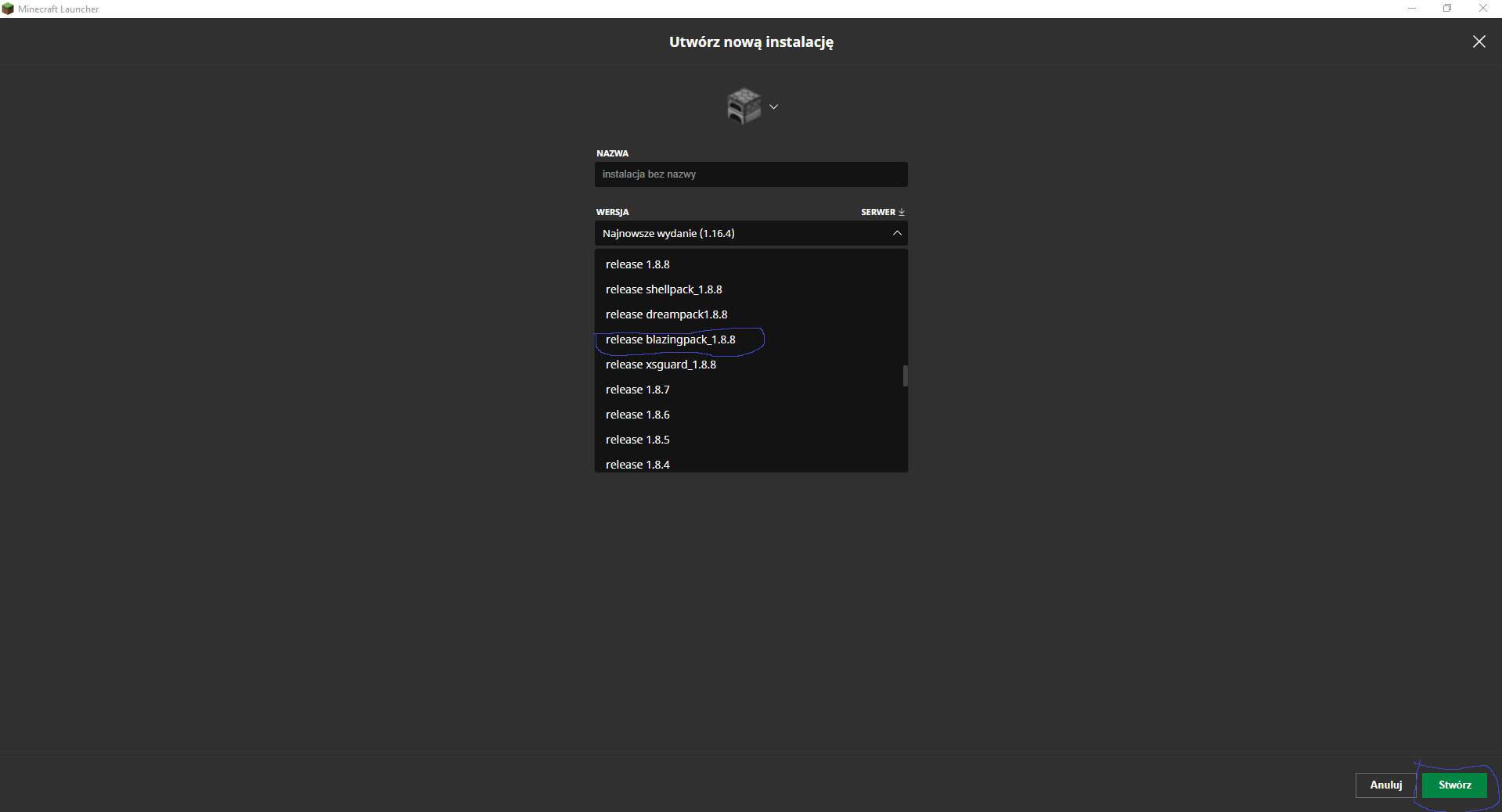This screenshot has height=812, width=1502.
Task: Click the version list scrollbar thumb
Action: pyautogui.click(x=905, y=375)
